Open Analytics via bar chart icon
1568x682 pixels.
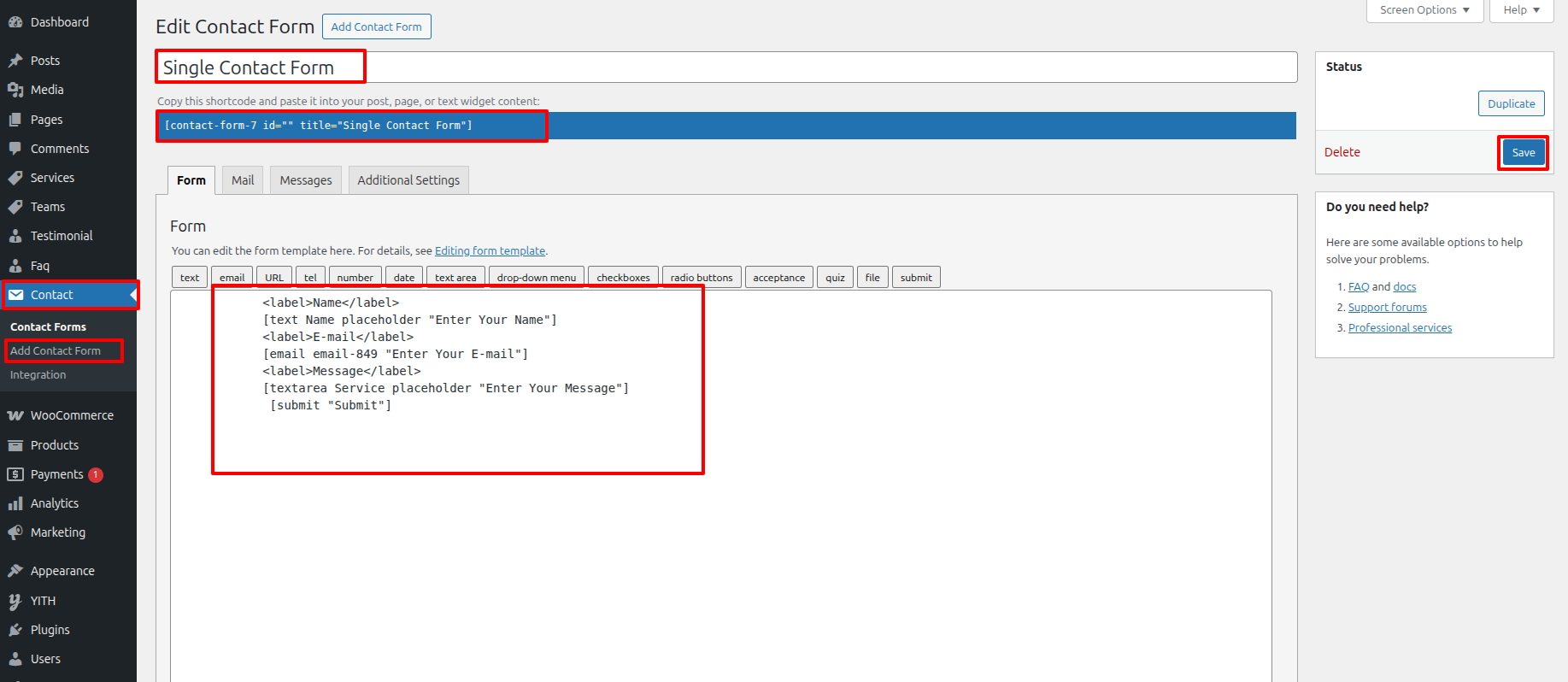point(15,503)
